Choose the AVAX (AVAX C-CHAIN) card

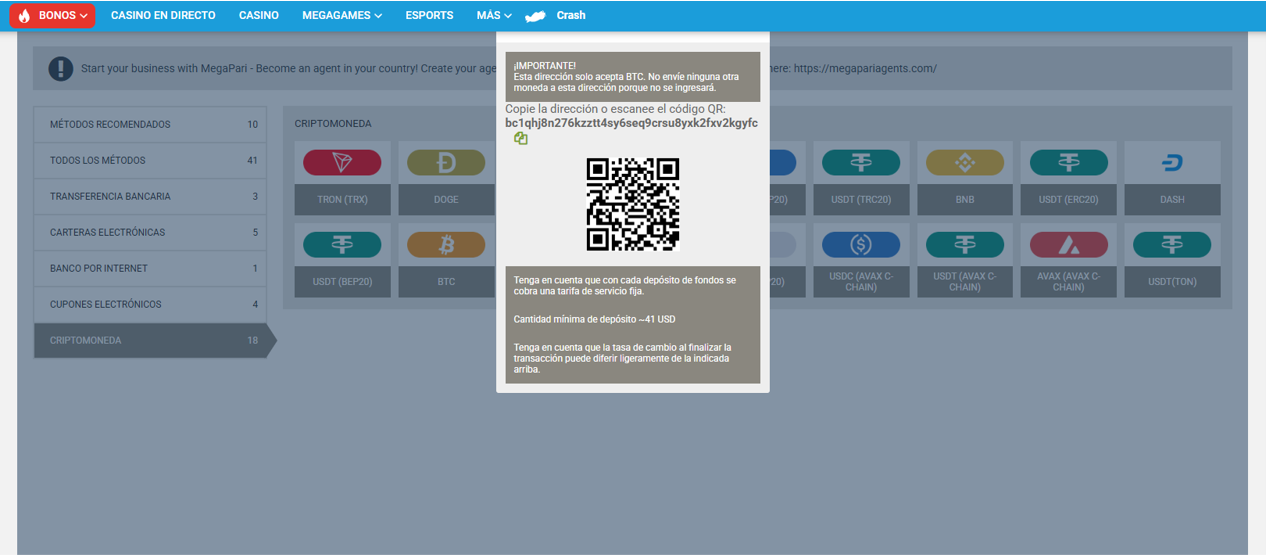tap(1069, 260)
